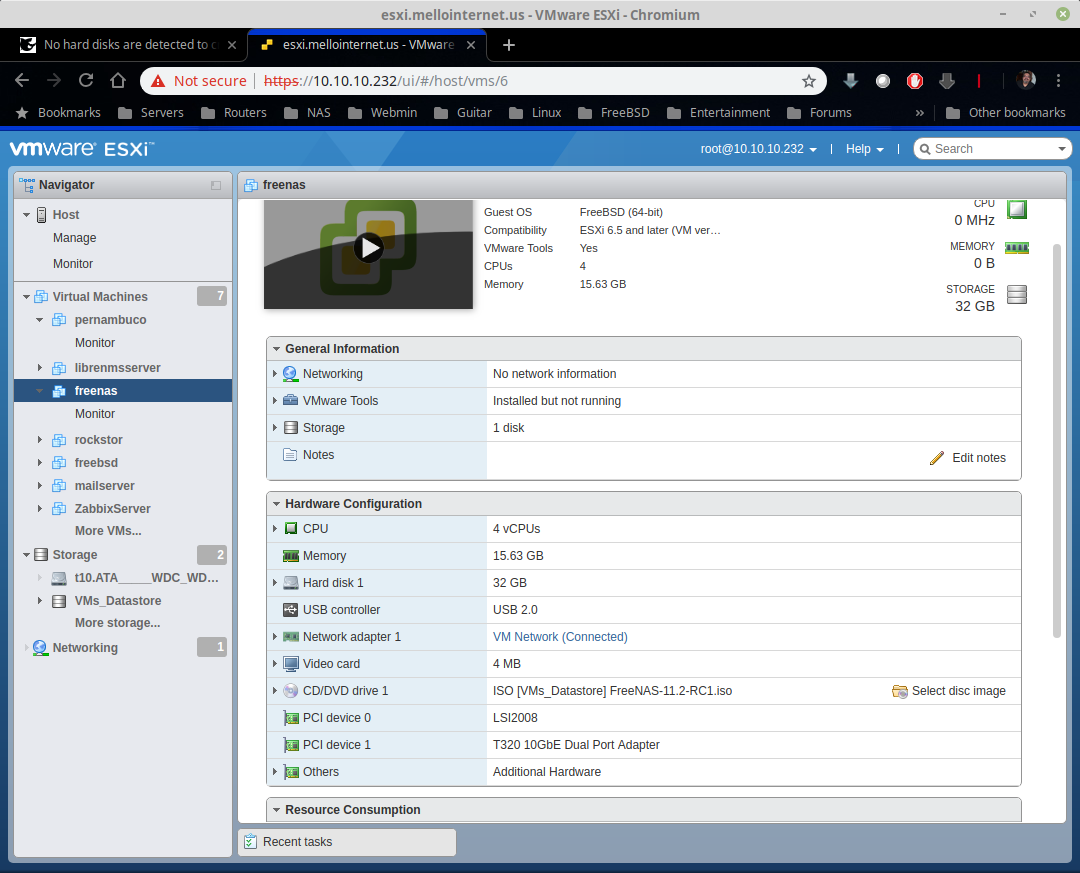Open the FreeBSD bookmark folder

click(x=614, y=113)
